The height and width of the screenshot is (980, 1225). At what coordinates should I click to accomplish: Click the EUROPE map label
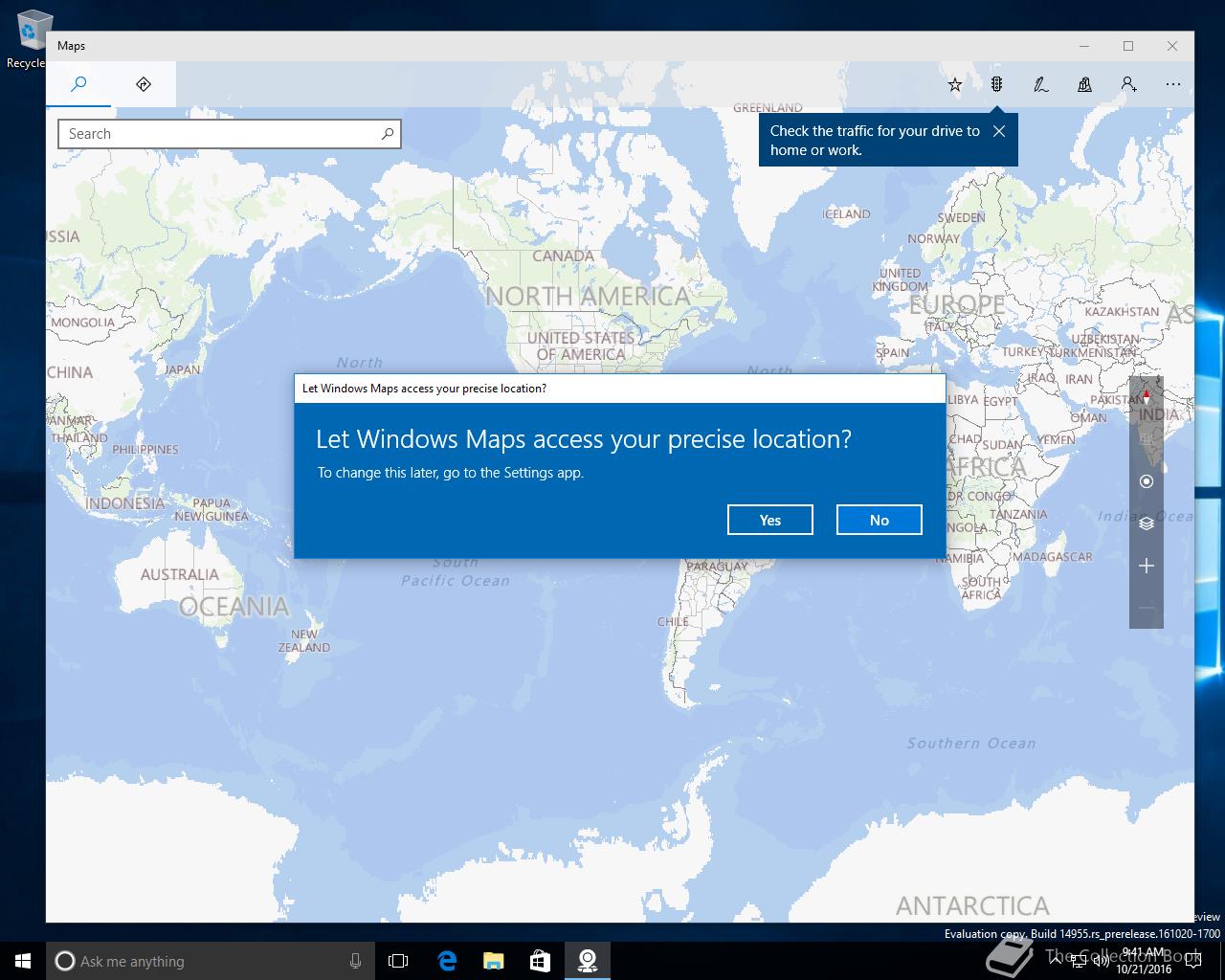[957, 304]
